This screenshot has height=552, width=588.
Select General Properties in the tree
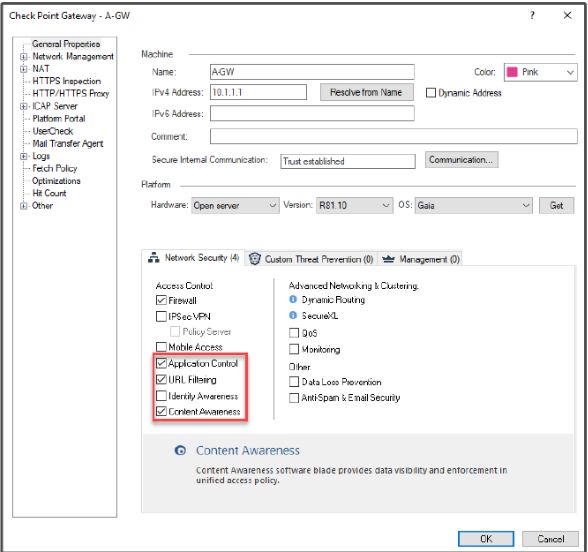(66, 44)
